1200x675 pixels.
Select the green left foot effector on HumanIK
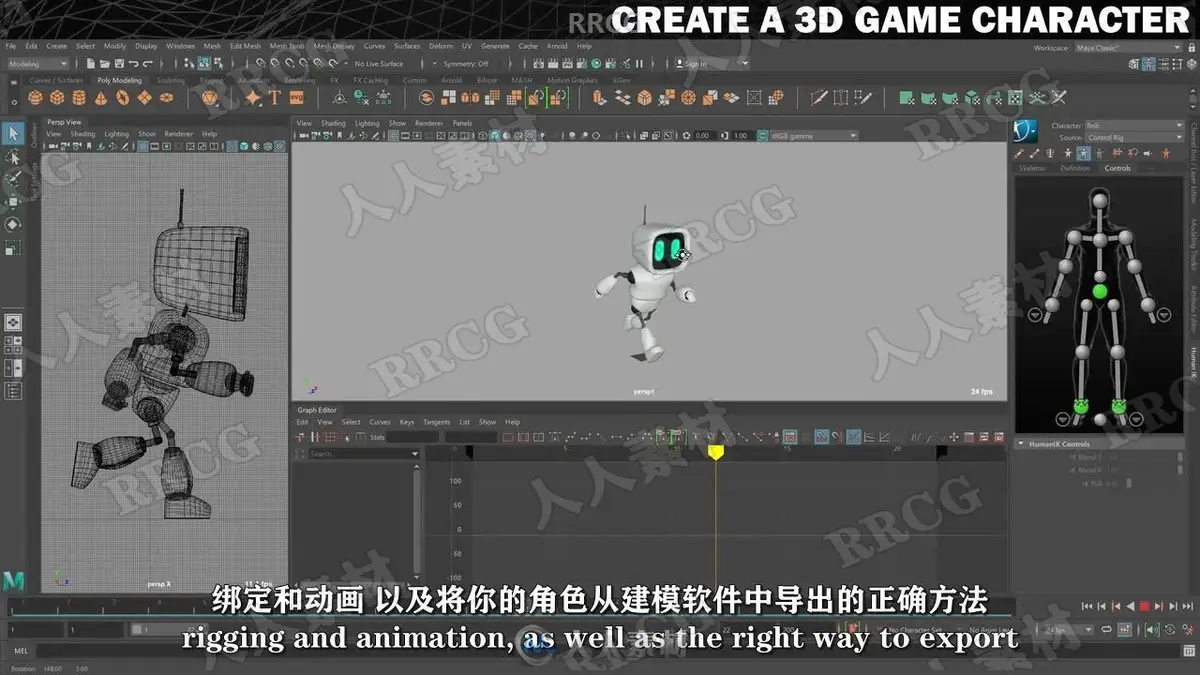coord(1119,406)
